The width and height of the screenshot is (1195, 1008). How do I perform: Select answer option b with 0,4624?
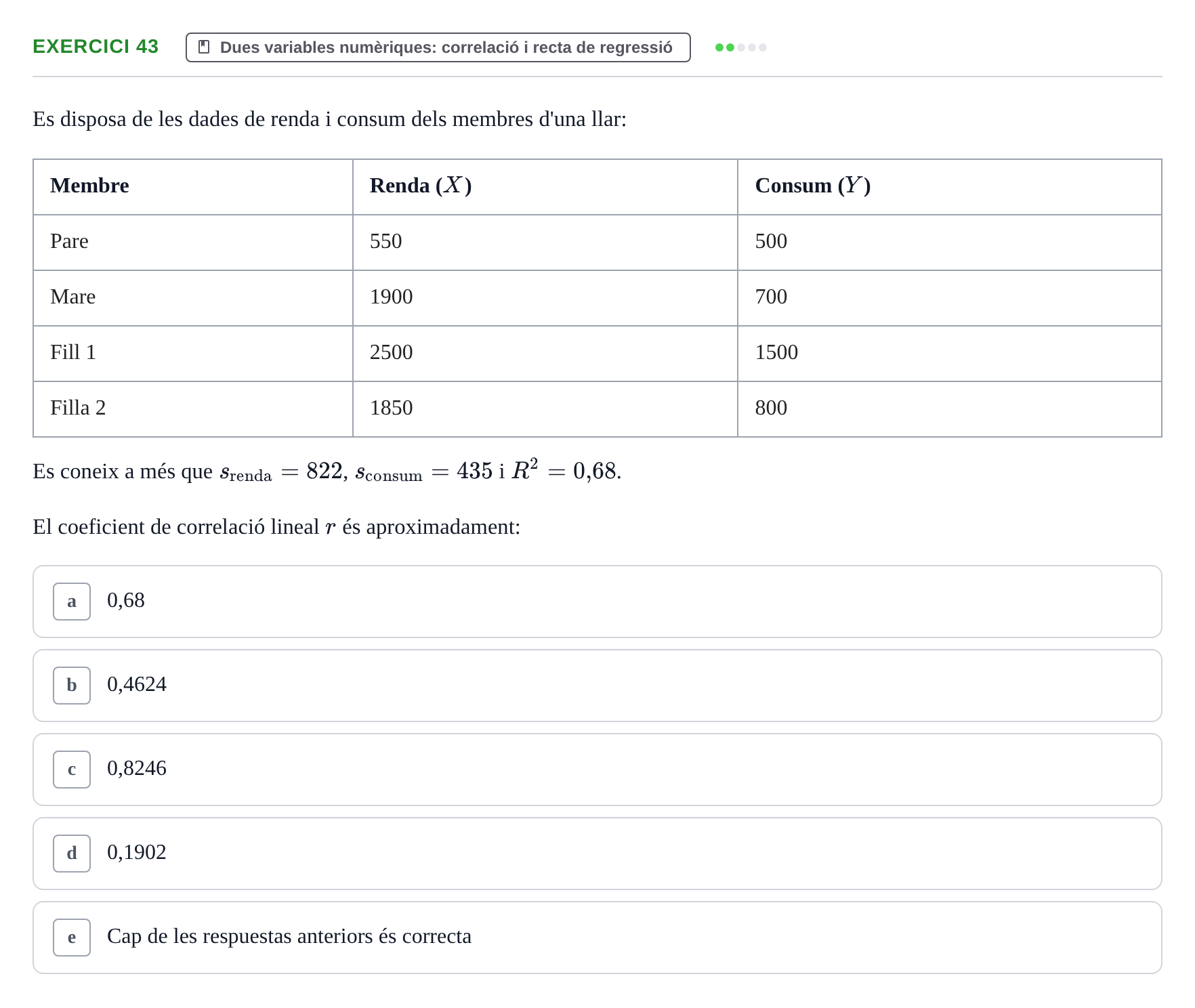(x=597, y=686)
